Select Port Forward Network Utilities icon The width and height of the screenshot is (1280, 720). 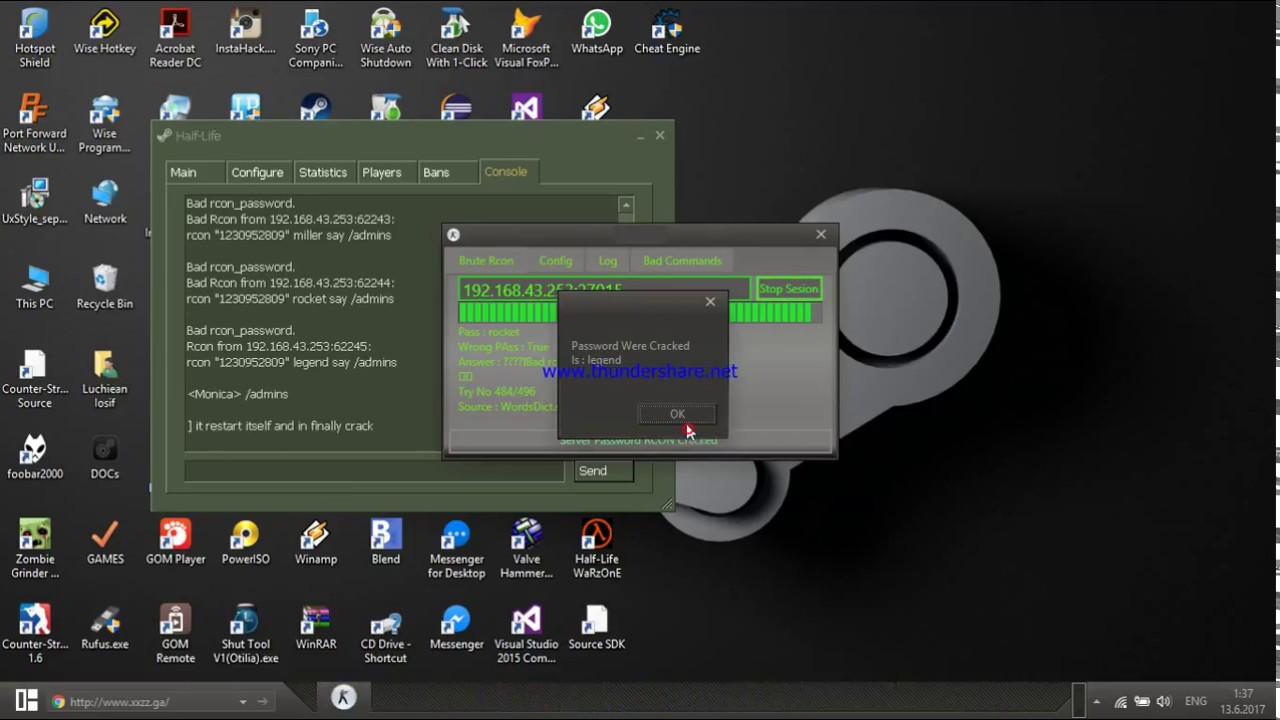tap(34, 124)
